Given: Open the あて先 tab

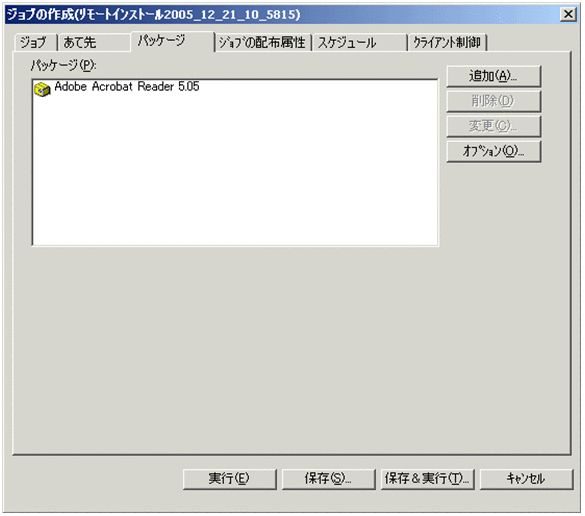Looking at the screenshot, I should coord(94,42).
